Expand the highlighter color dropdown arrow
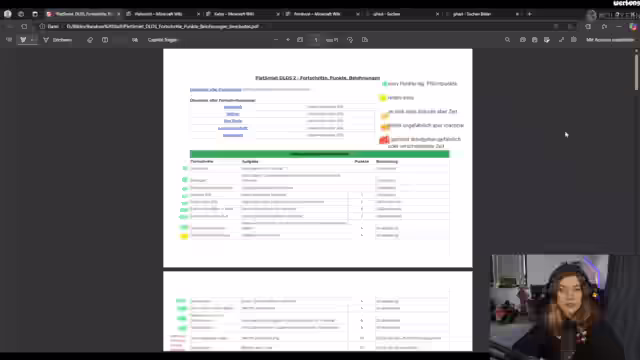Screen dimensions: 640x360 point(33,40)
